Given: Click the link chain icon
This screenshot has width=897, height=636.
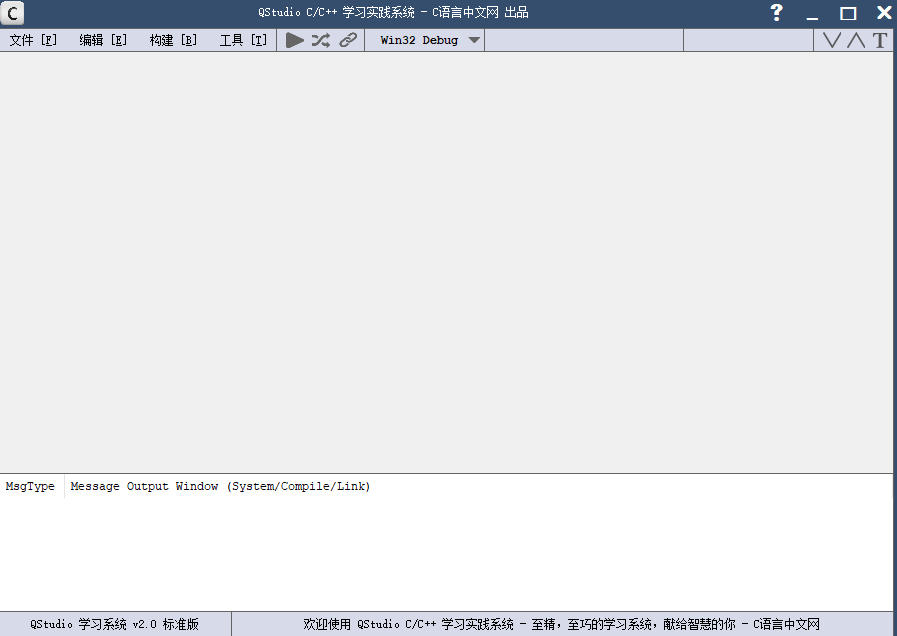Looking at the screenshot, I should pos(348,40).
